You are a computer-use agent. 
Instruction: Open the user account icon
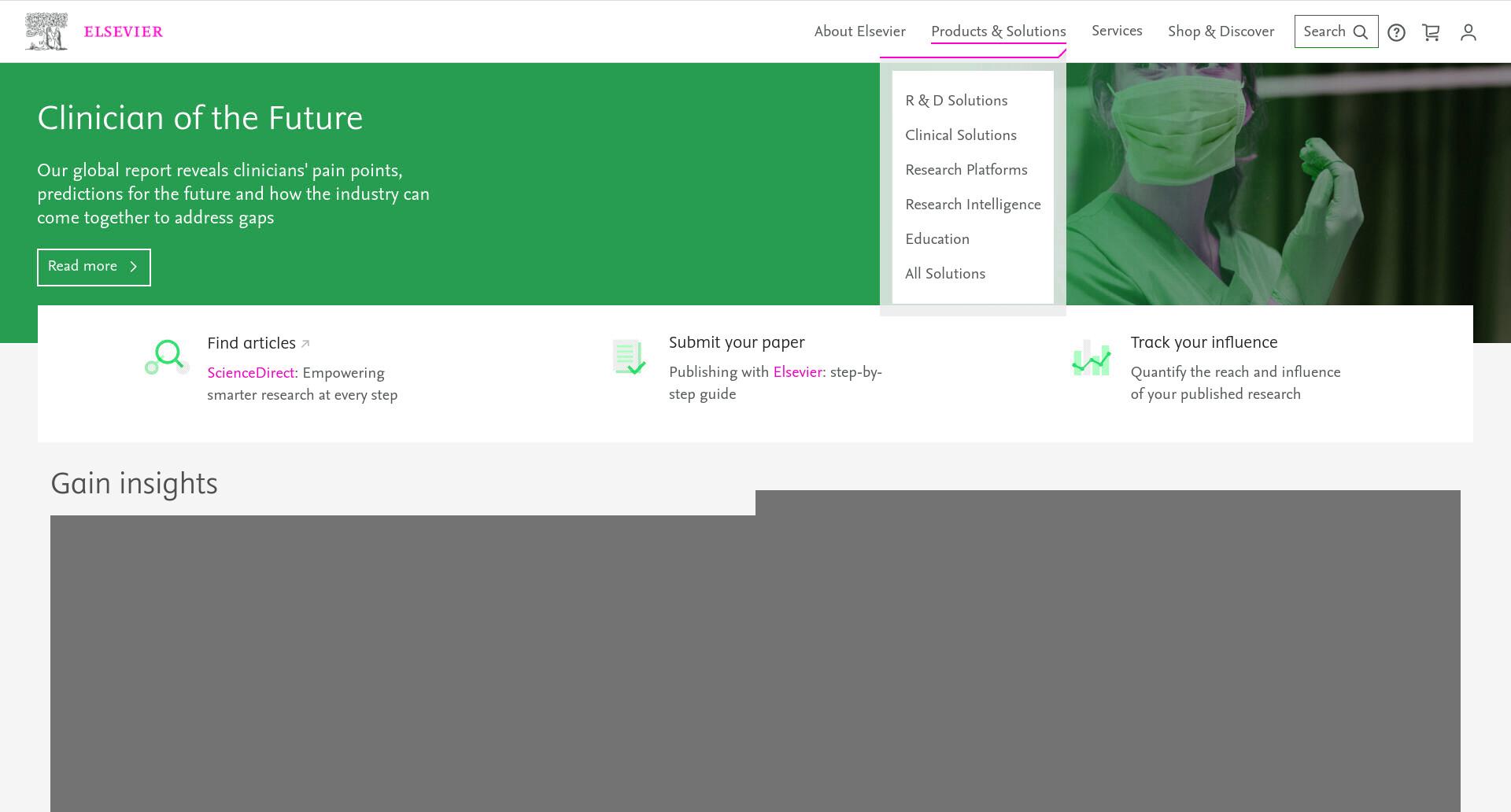pos(1468,32)
